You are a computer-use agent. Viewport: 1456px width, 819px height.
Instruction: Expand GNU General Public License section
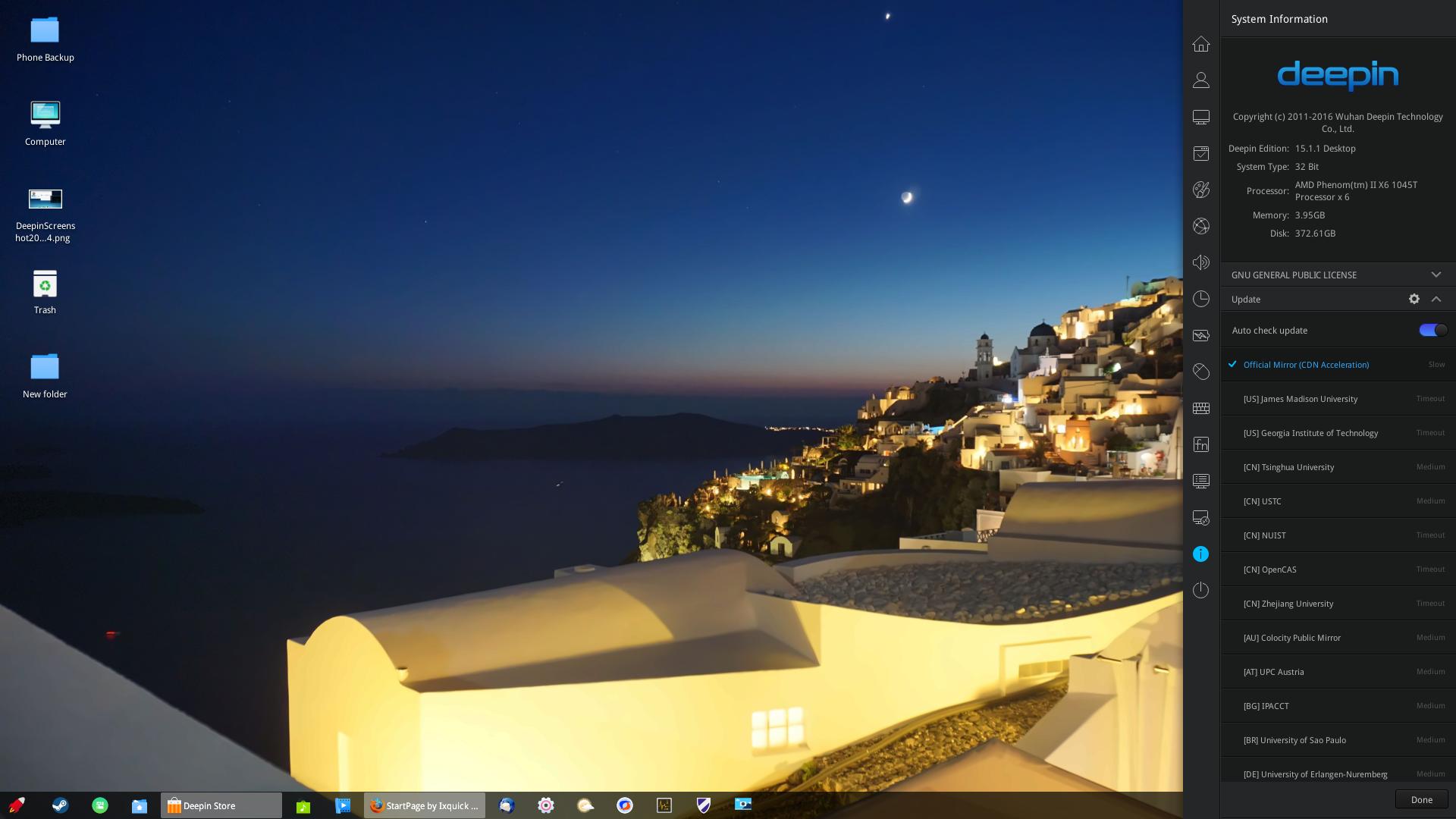[x=1436, y=275]
